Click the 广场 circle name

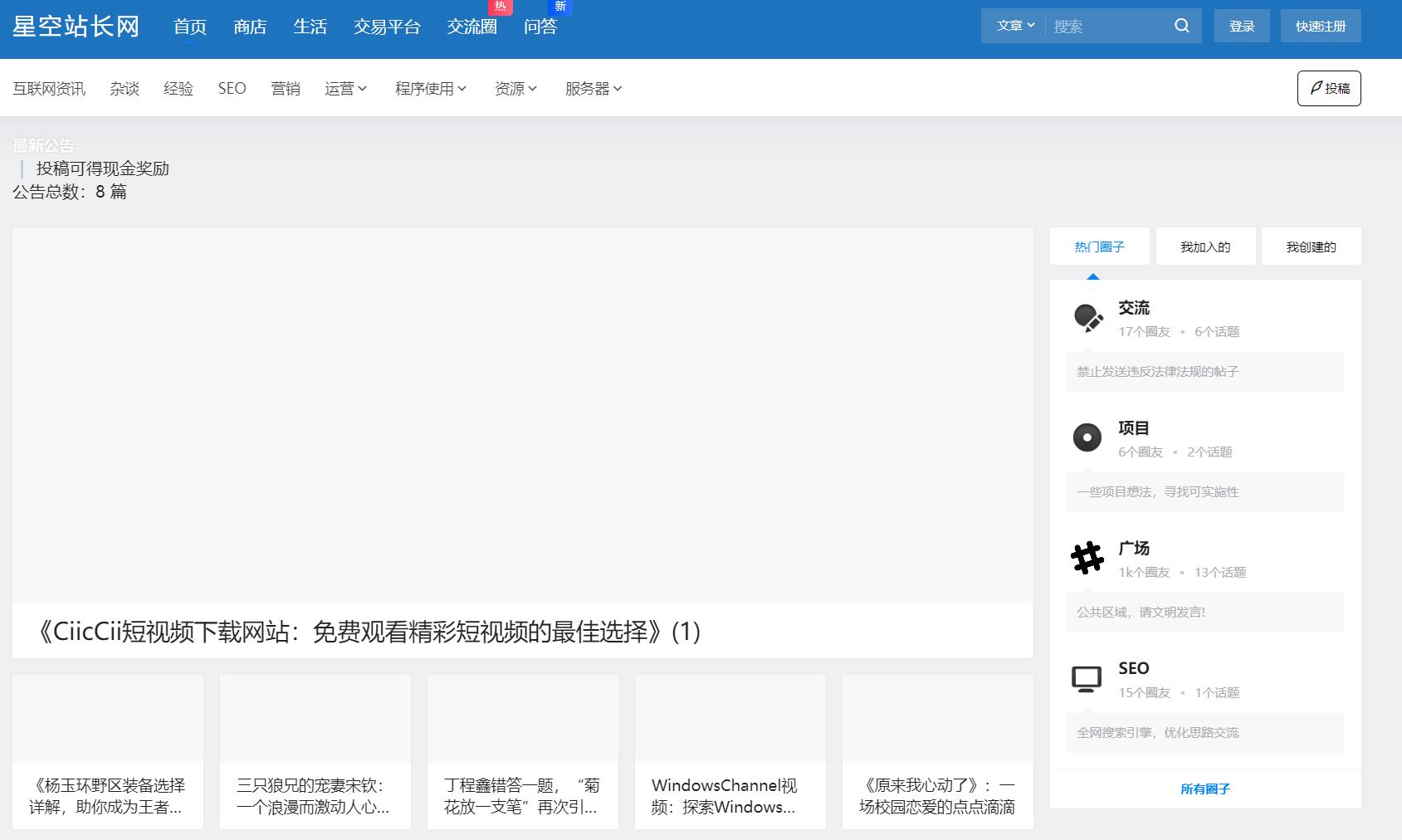(x=1134, y=549)
